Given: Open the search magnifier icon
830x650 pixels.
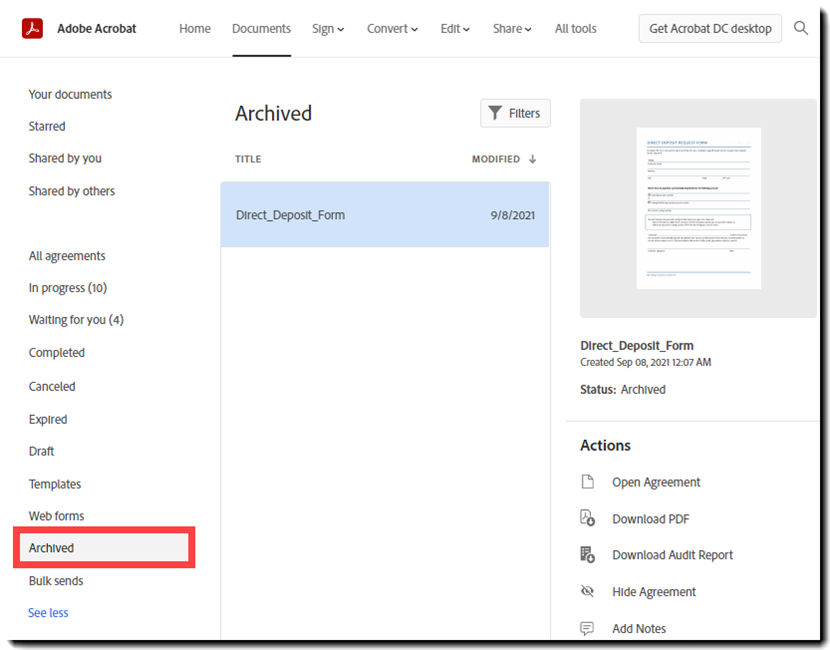Looking at the screenshot, I should 801,28.
